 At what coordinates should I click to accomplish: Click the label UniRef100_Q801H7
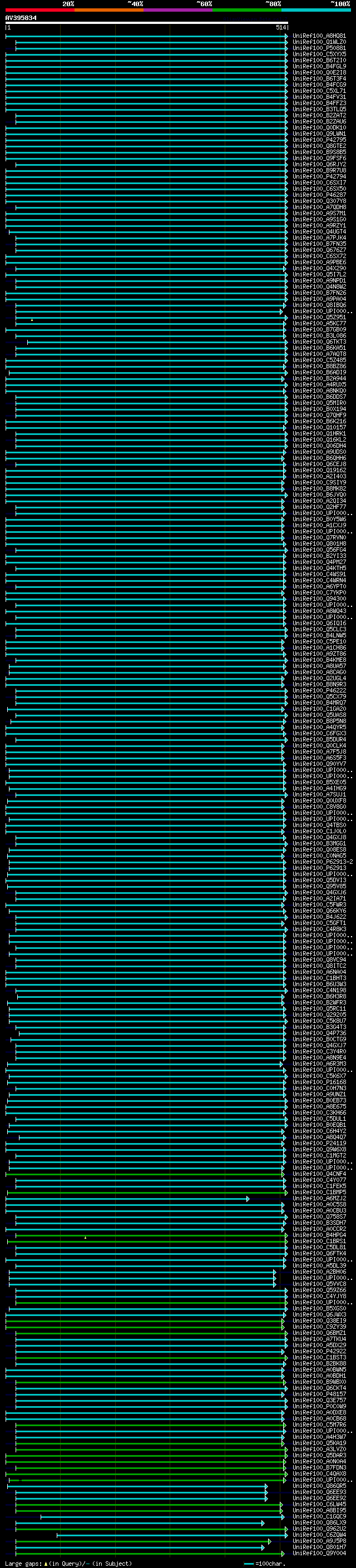pos(319,1547)
